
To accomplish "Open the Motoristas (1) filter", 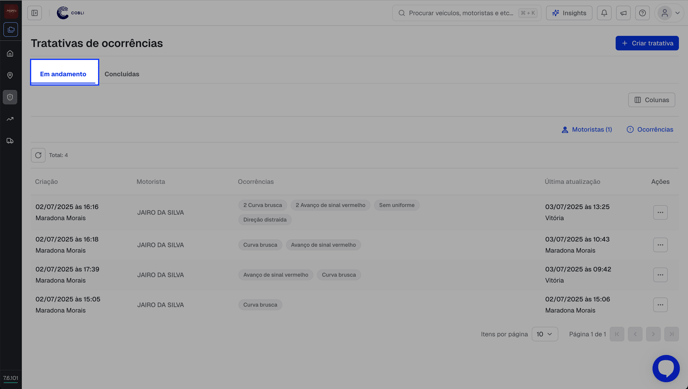I will [586, 129].
